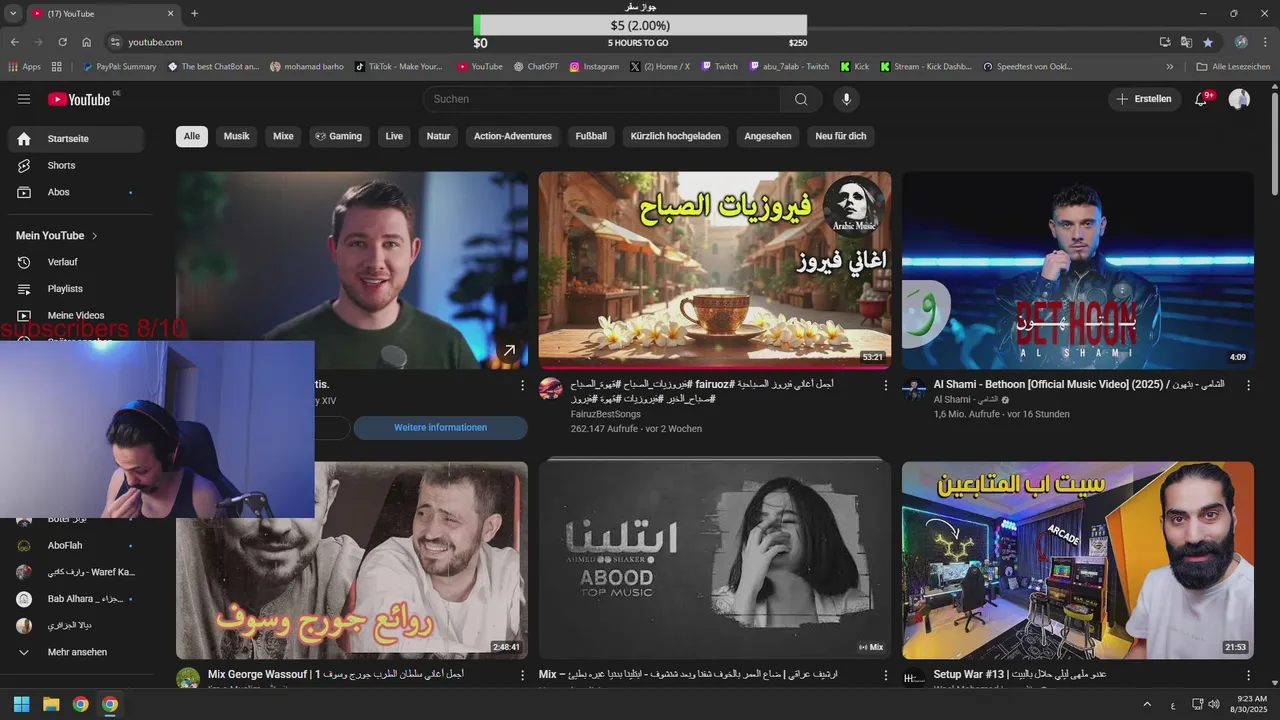Open new browser tab
Image resolution: width=1280 pixels, height=720 pixels.
194,13
